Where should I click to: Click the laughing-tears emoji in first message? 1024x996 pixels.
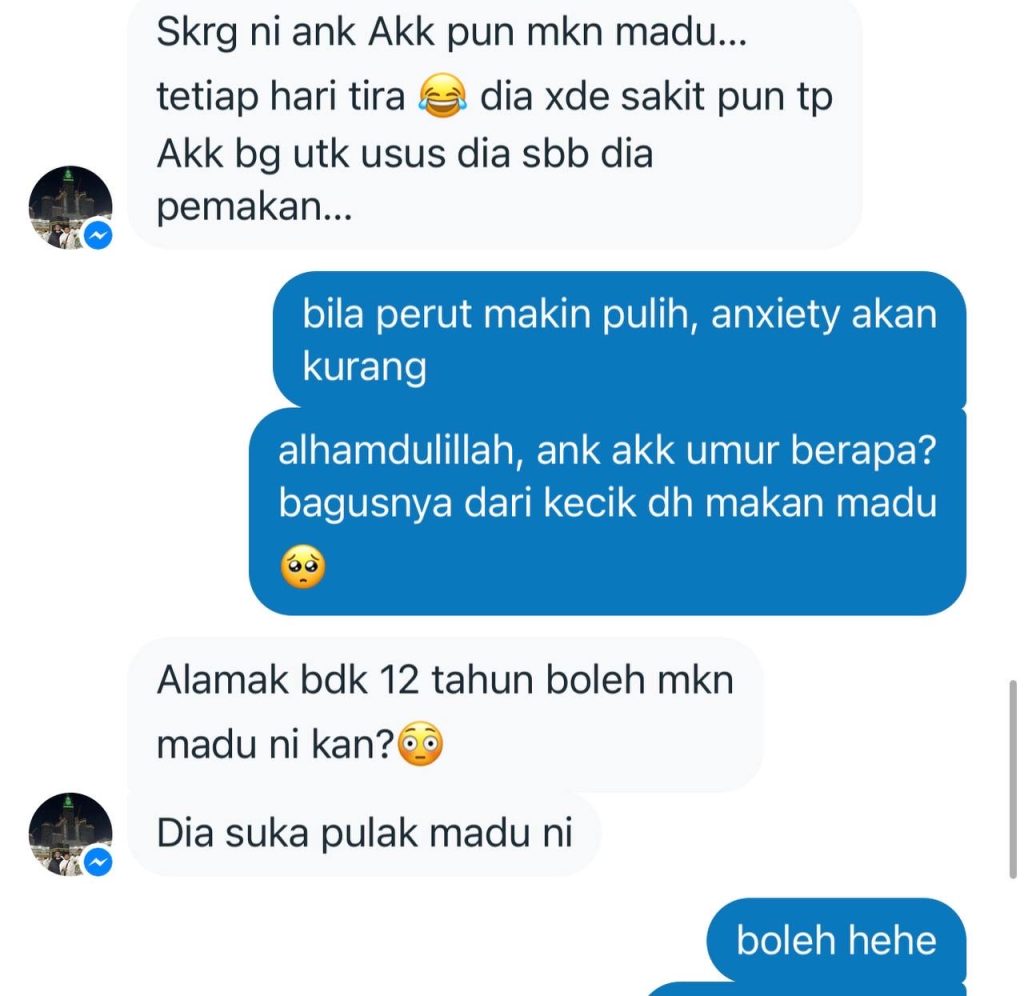442,97
